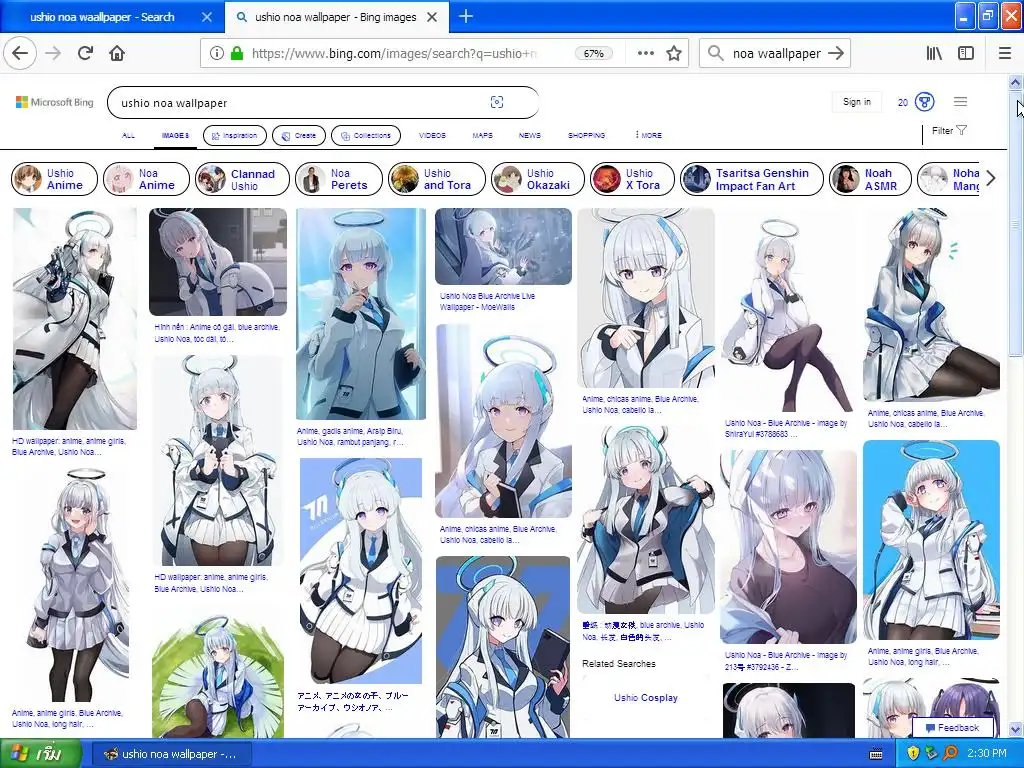
Task: Open the Inspiration pill button
Action: point(235,135)
